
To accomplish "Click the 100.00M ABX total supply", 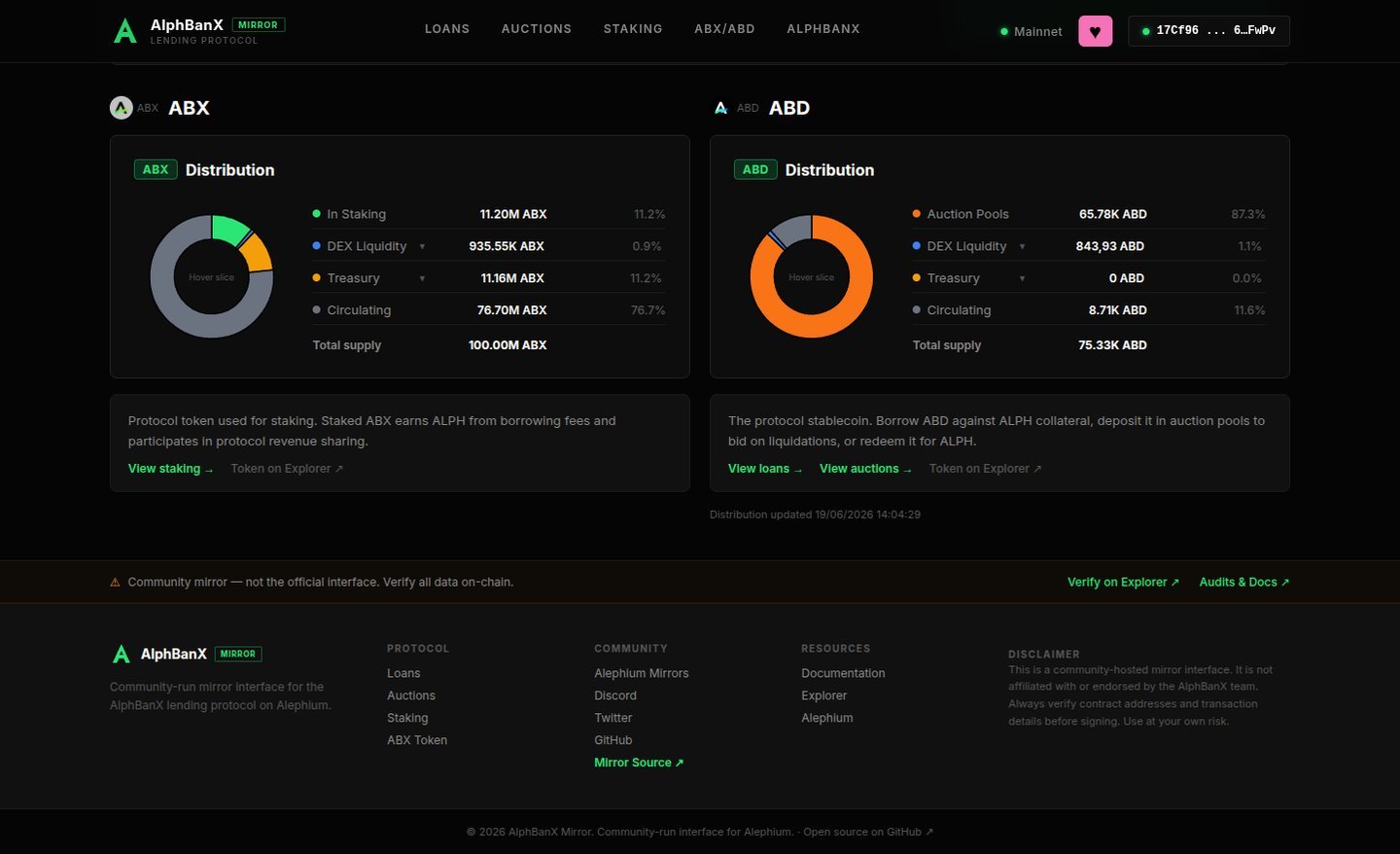I will 507,345.
